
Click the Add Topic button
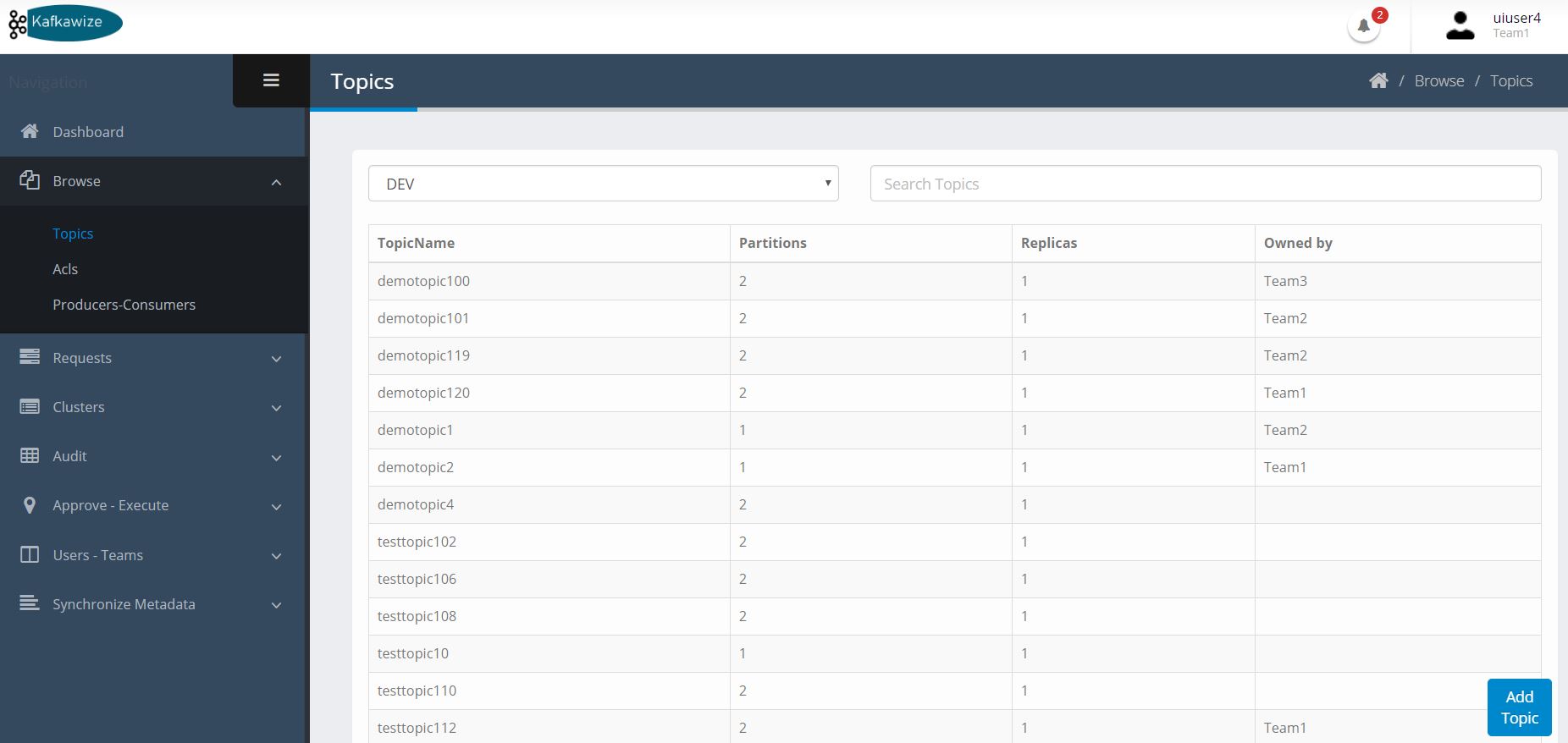point(1520,707)
